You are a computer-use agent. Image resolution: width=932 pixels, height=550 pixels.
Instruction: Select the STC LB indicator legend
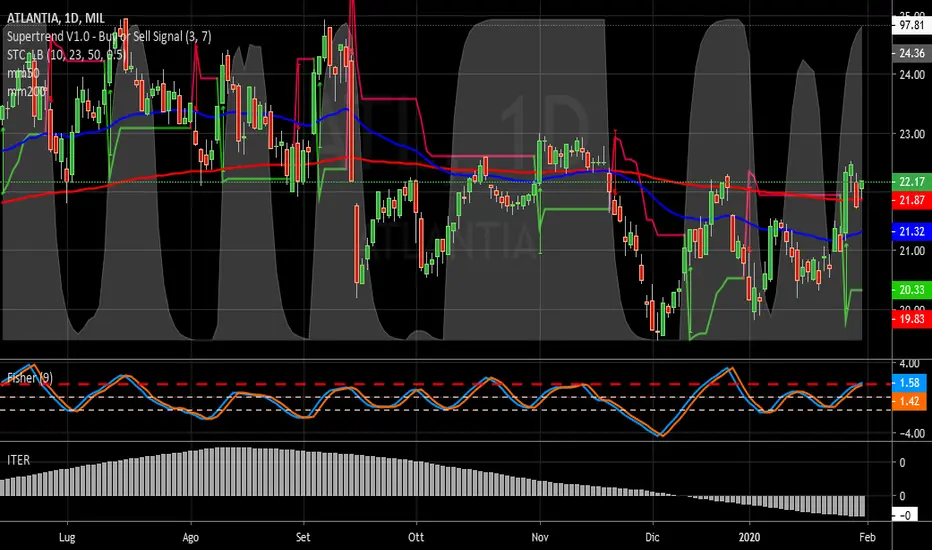[x=66, y=55]
